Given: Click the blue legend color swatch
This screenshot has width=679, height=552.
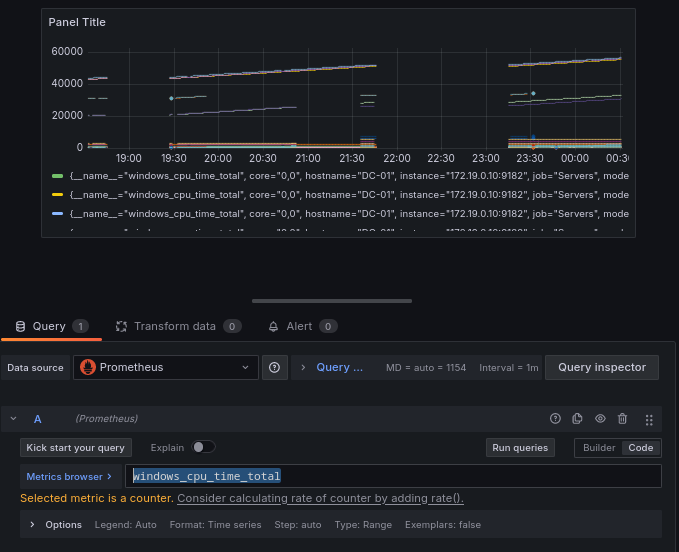Looking at the screenshot, I should tap(57, 214).
